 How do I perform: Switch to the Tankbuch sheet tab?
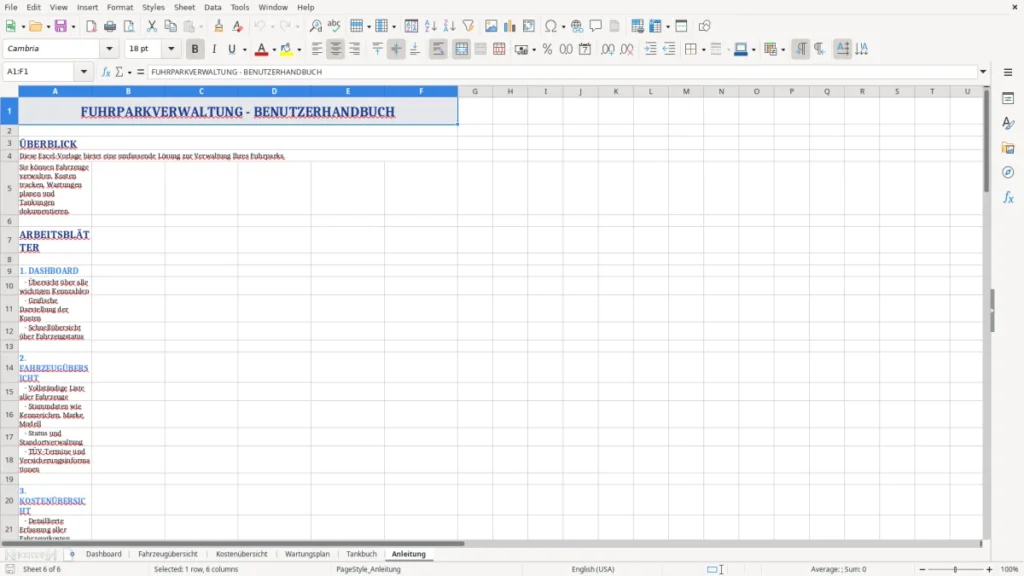(362, 554)
